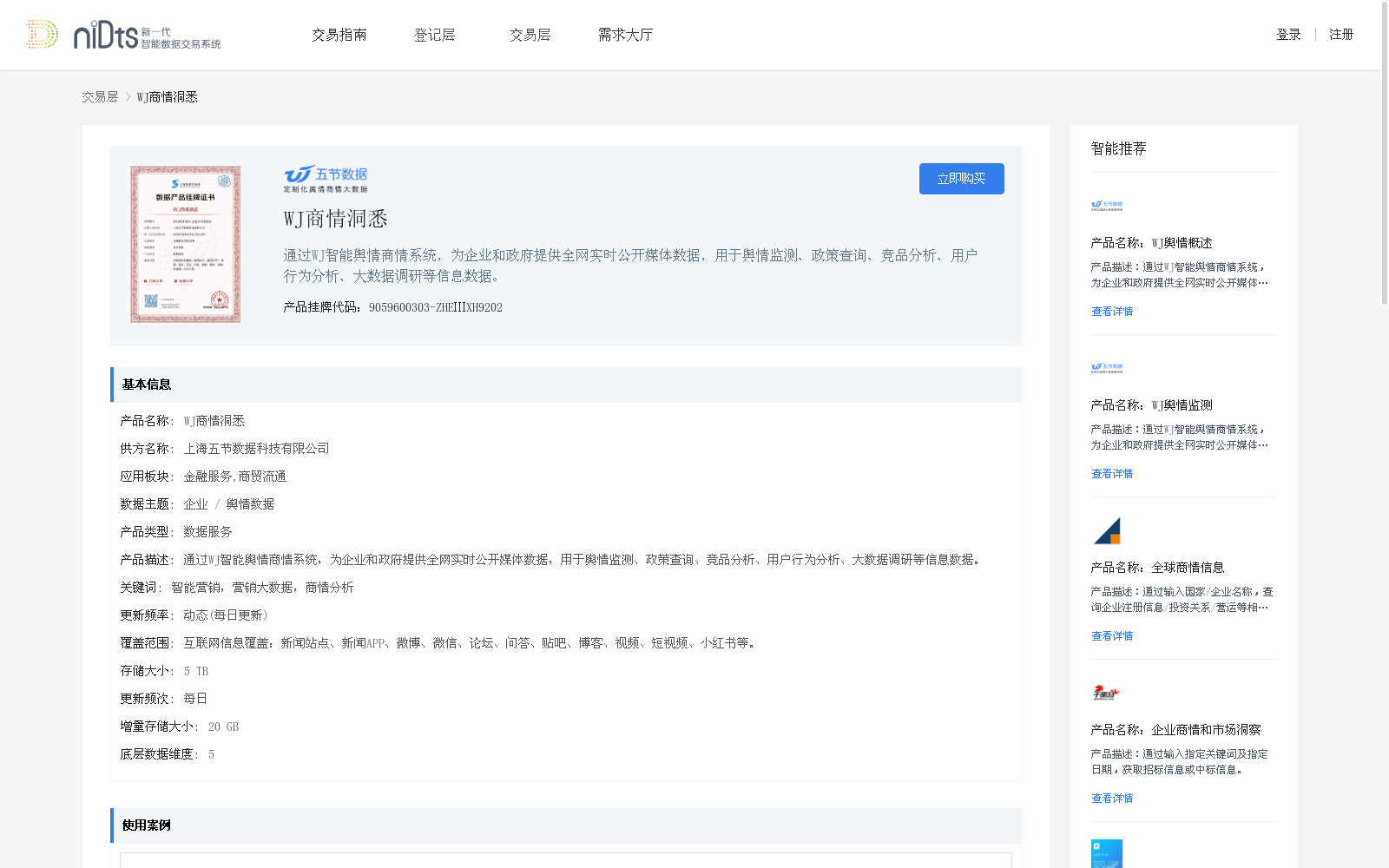This screenshot has width=1389, height=868.
Task: View details for WJ舆情监测
Action: [1112, 474]
